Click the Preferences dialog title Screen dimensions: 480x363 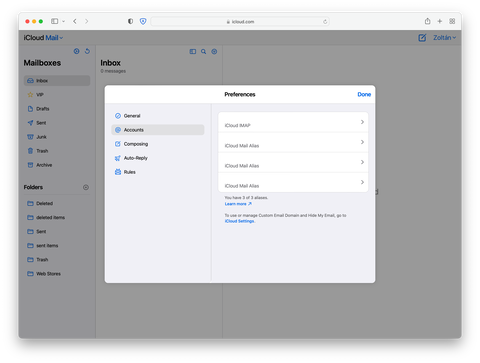[240, 94]
